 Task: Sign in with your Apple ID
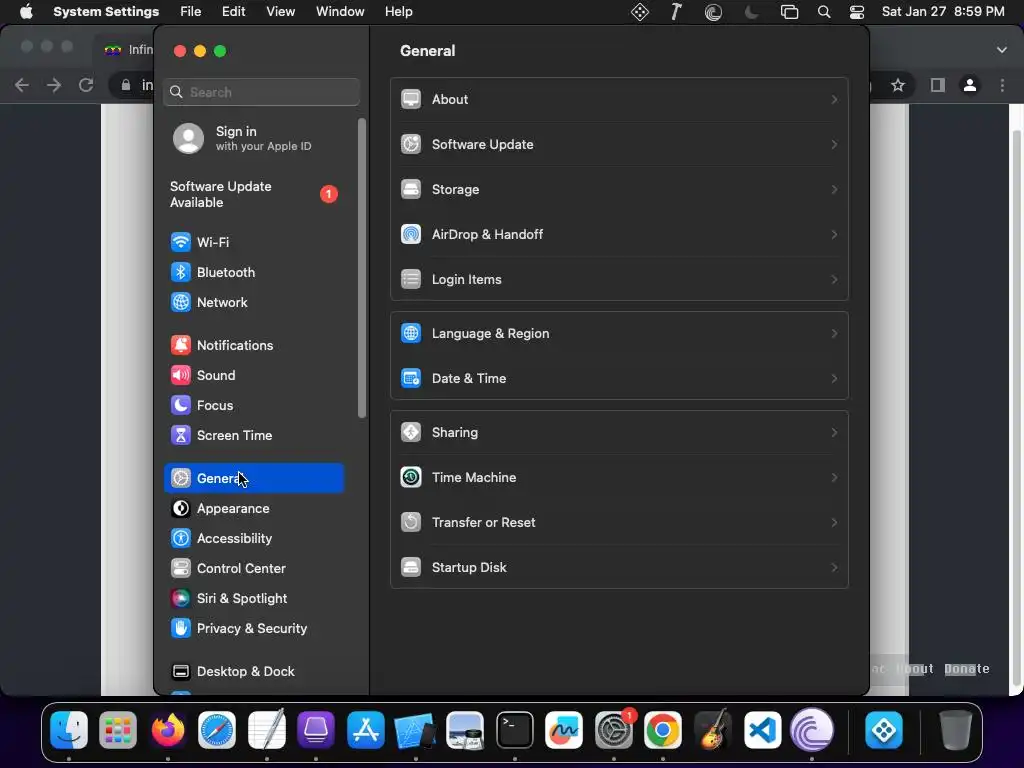254,138
